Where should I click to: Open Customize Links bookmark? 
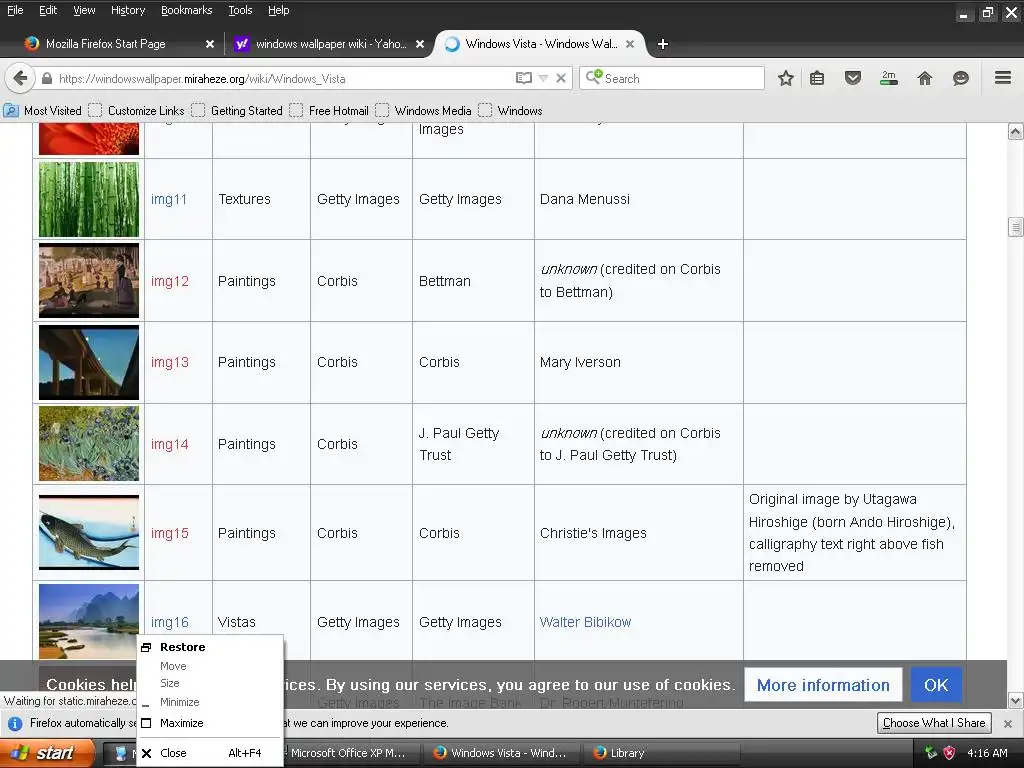click(x=136, y=110)
